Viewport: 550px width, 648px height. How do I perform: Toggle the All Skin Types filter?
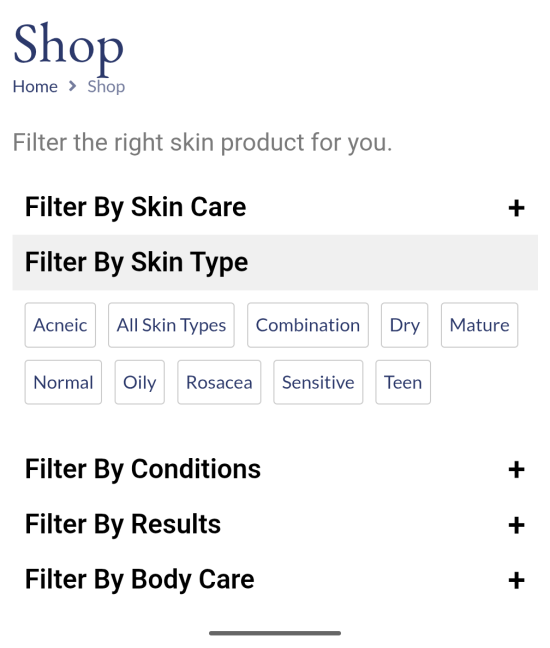point(171,325)
